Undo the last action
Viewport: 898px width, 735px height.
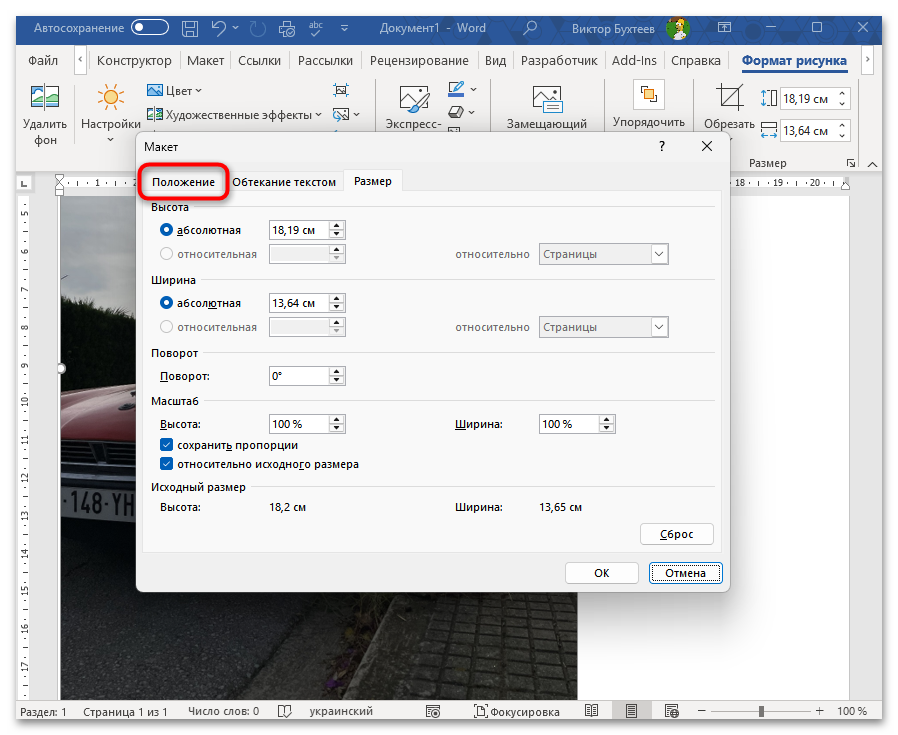coord(218,28)
